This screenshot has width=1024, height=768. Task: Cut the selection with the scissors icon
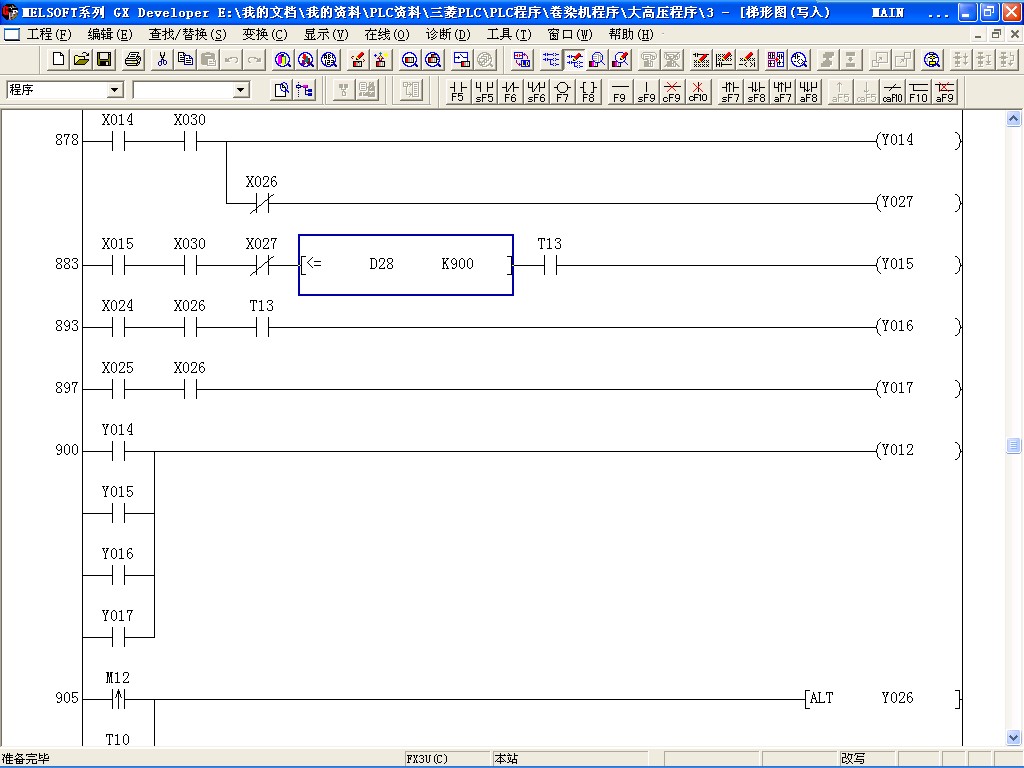[163, 60]
